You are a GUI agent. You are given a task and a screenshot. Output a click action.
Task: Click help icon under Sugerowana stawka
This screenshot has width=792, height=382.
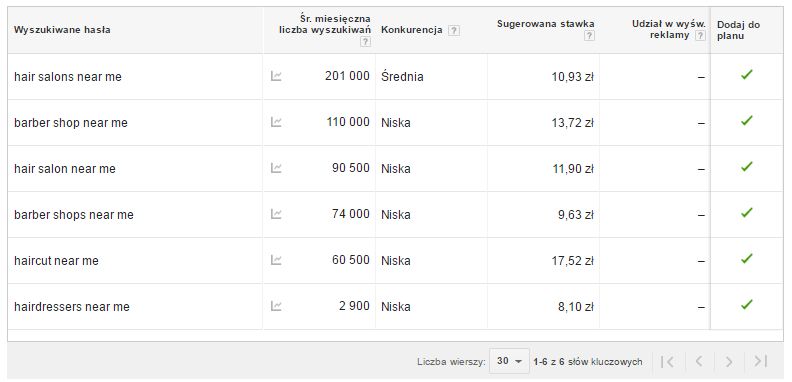click(589, 36)
